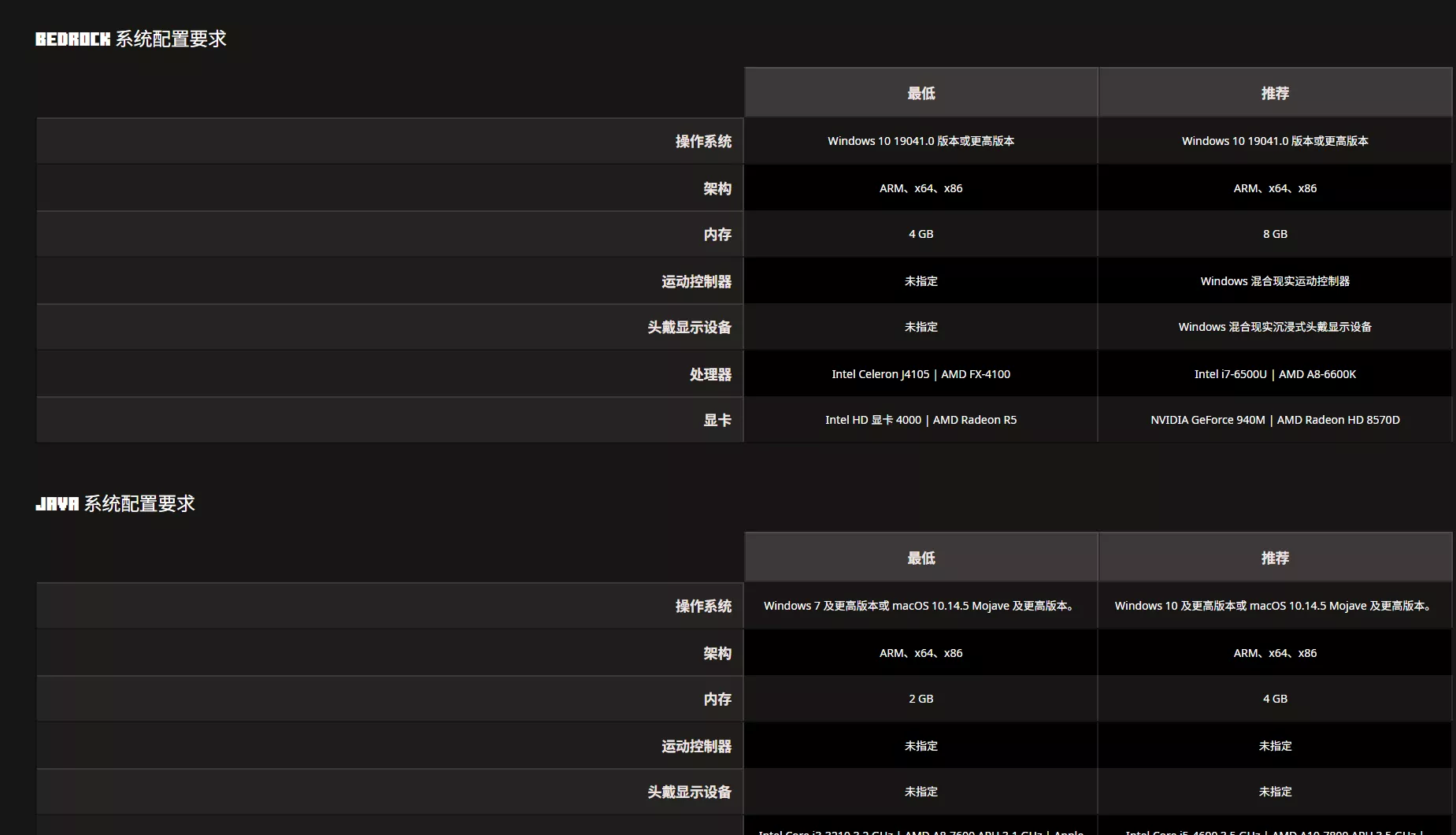Screen dimensions: 1456x835
Task: Click the JAVA 系统配置要求 heading
Action: pos(117,503)
